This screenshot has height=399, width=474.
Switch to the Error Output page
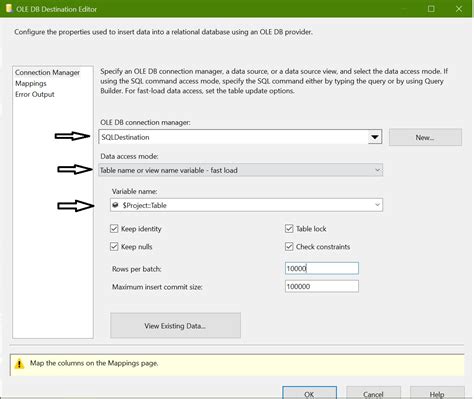[x=35, y=94]
